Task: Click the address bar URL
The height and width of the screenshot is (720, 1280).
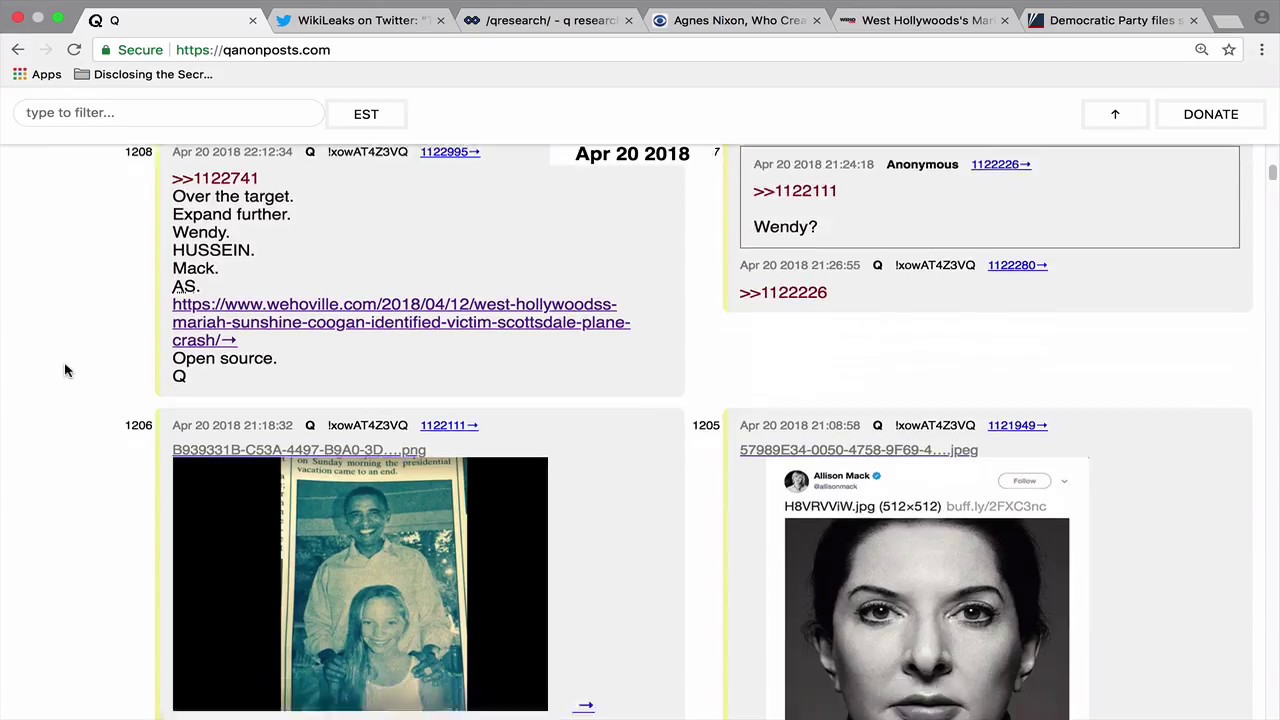Action: click(x=253, y=50)
